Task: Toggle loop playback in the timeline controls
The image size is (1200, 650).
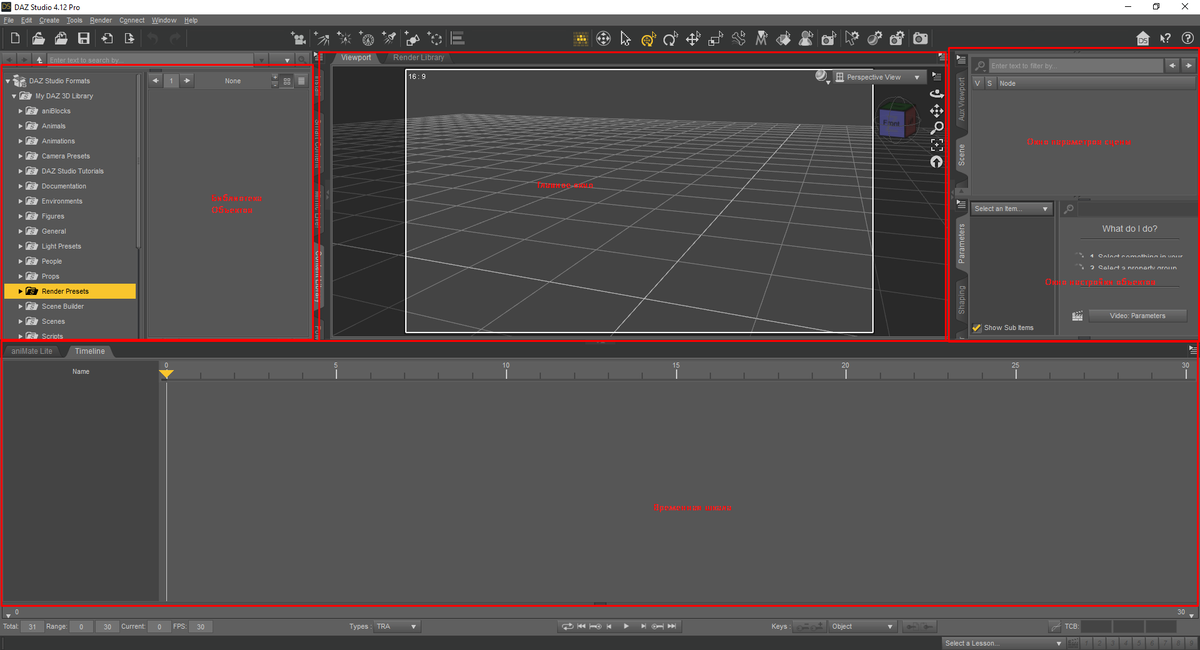Action: click(567, 626)
